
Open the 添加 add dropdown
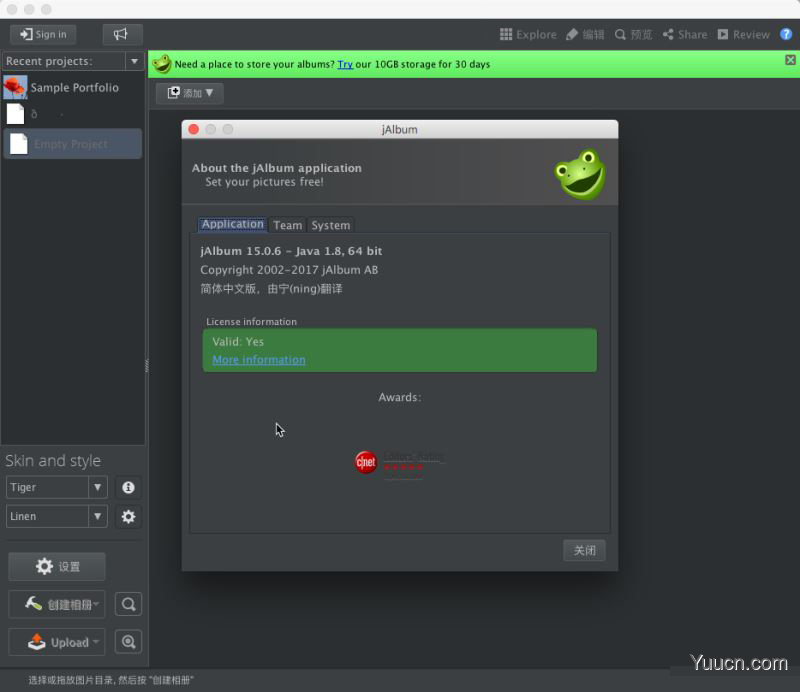(x=190, y=93)
